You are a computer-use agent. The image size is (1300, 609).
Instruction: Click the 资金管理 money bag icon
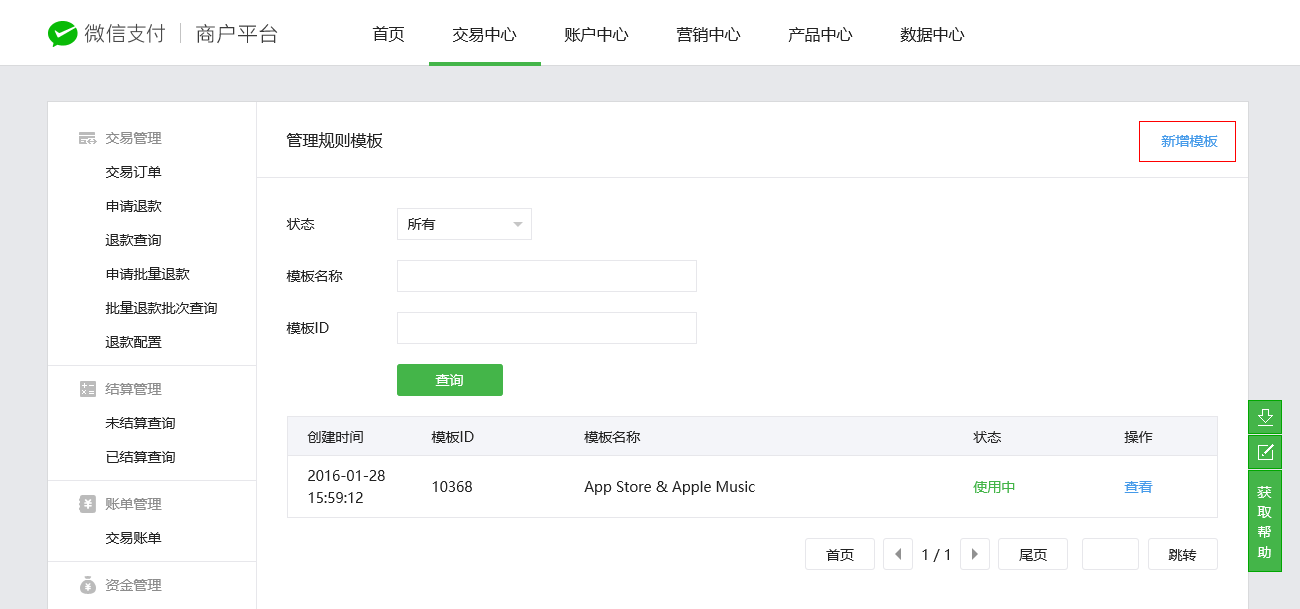point(87,585)
